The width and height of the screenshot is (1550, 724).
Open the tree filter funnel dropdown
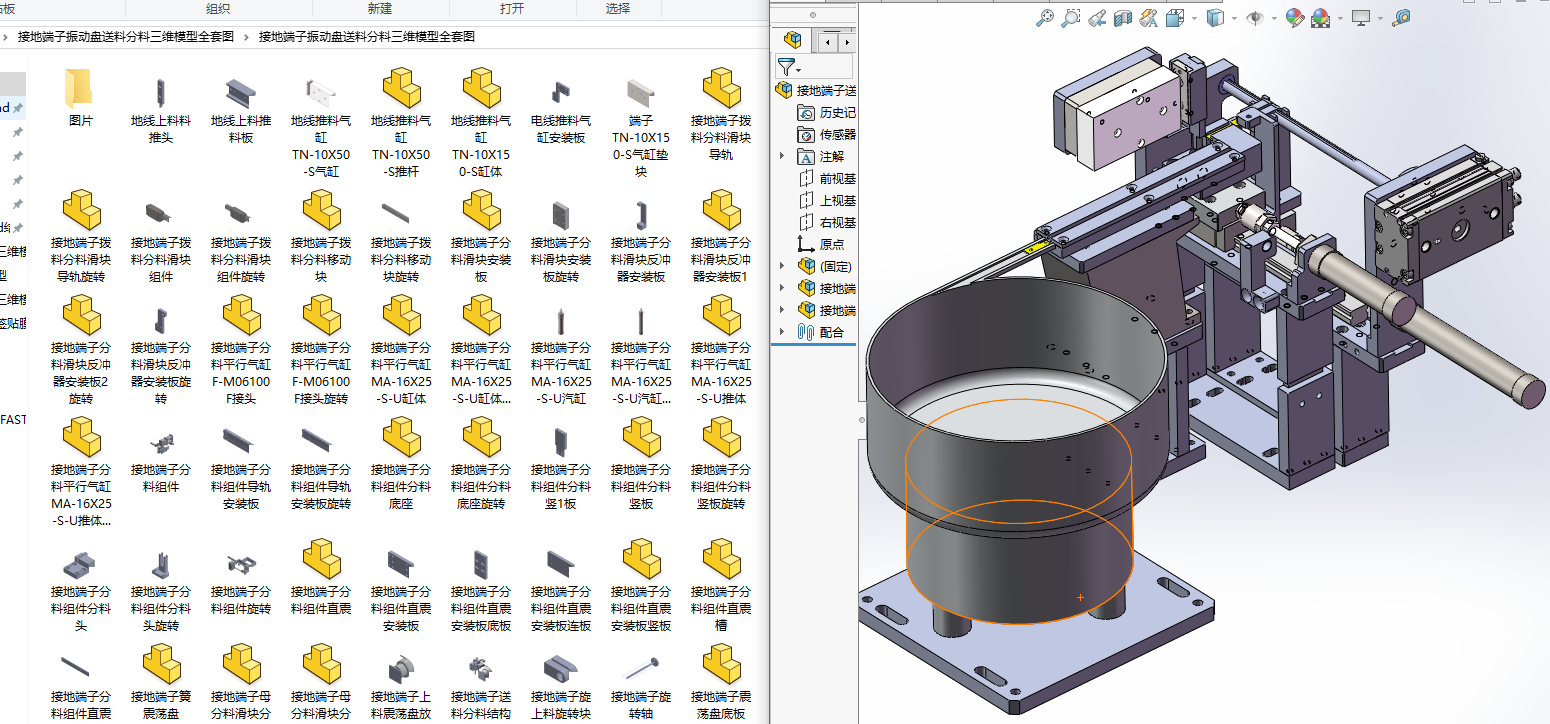pos(790,68)
